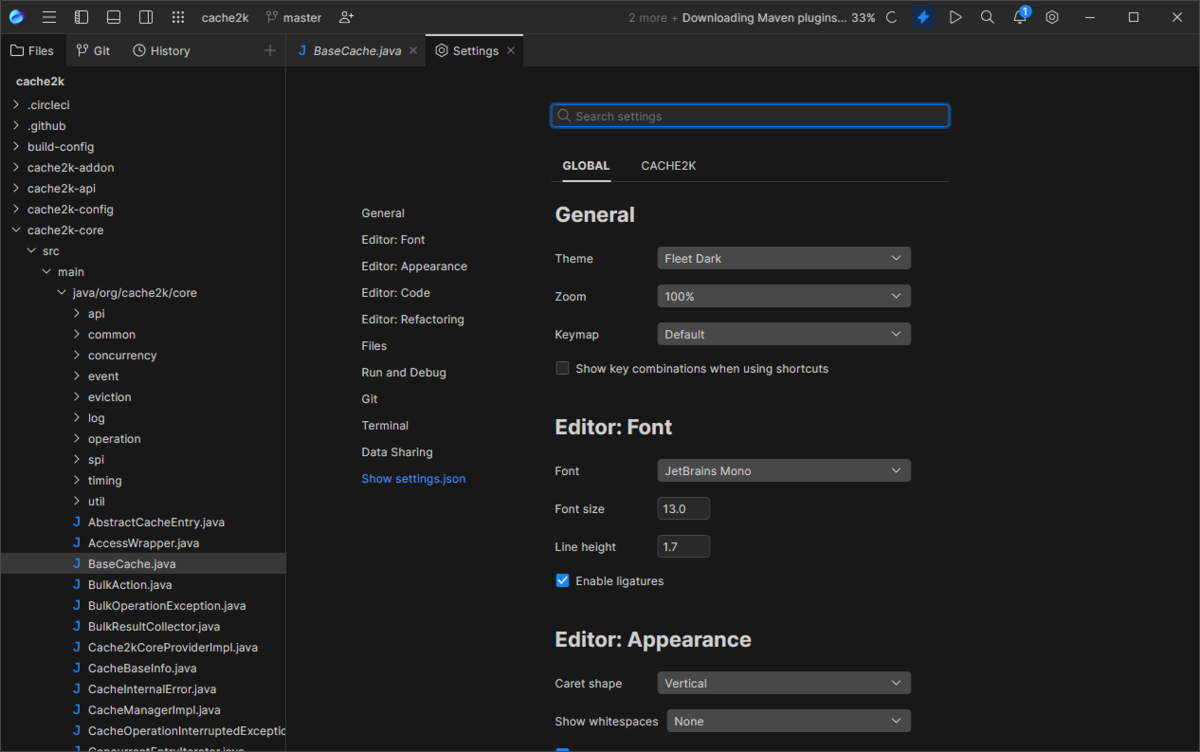
Task: Open notifications bell icon
Action: tap(1020, 17)
